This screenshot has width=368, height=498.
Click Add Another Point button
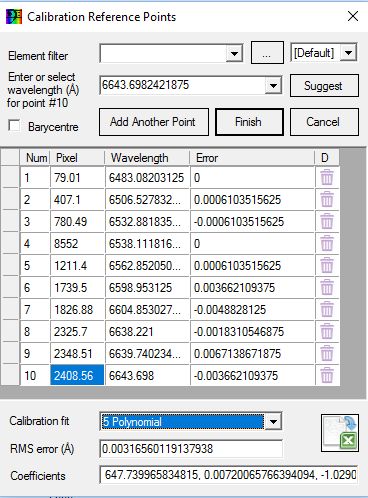pos(154,122)
